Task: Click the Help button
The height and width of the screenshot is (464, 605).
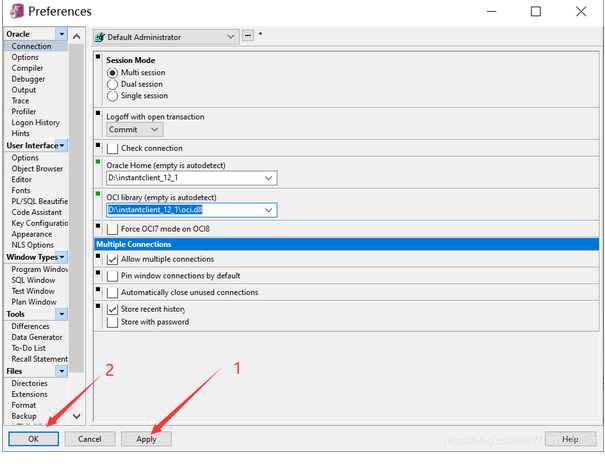Action: point(570,439)
